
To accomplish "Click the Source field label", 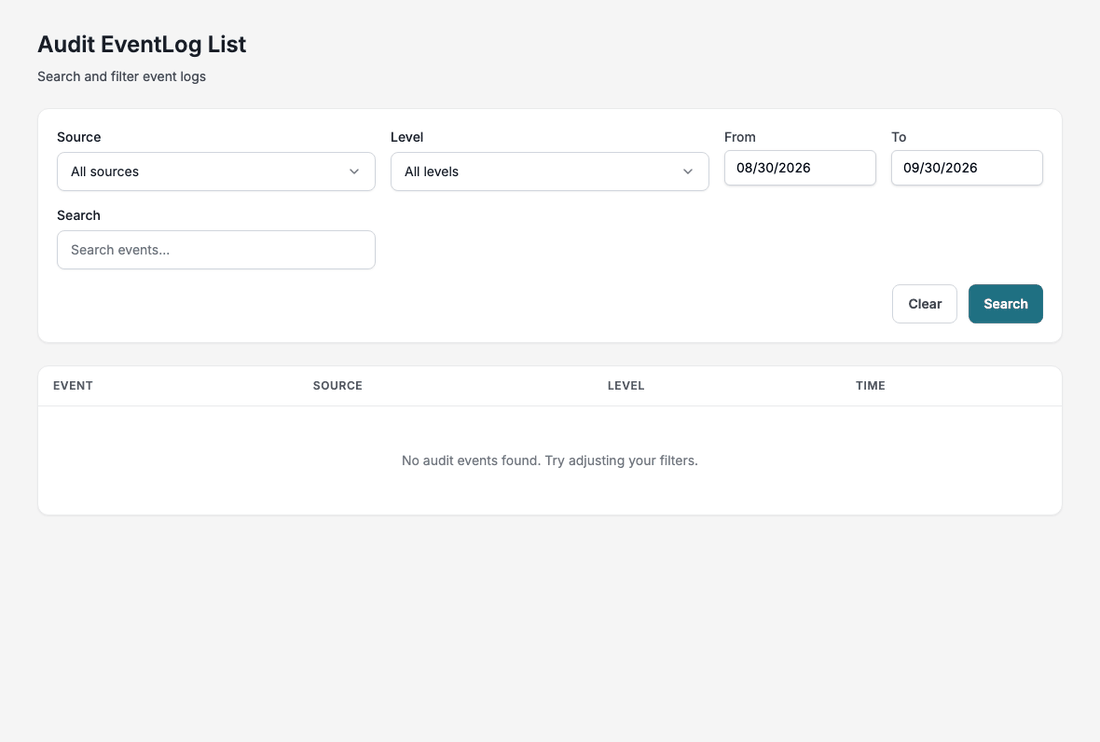I will [79, 137].
